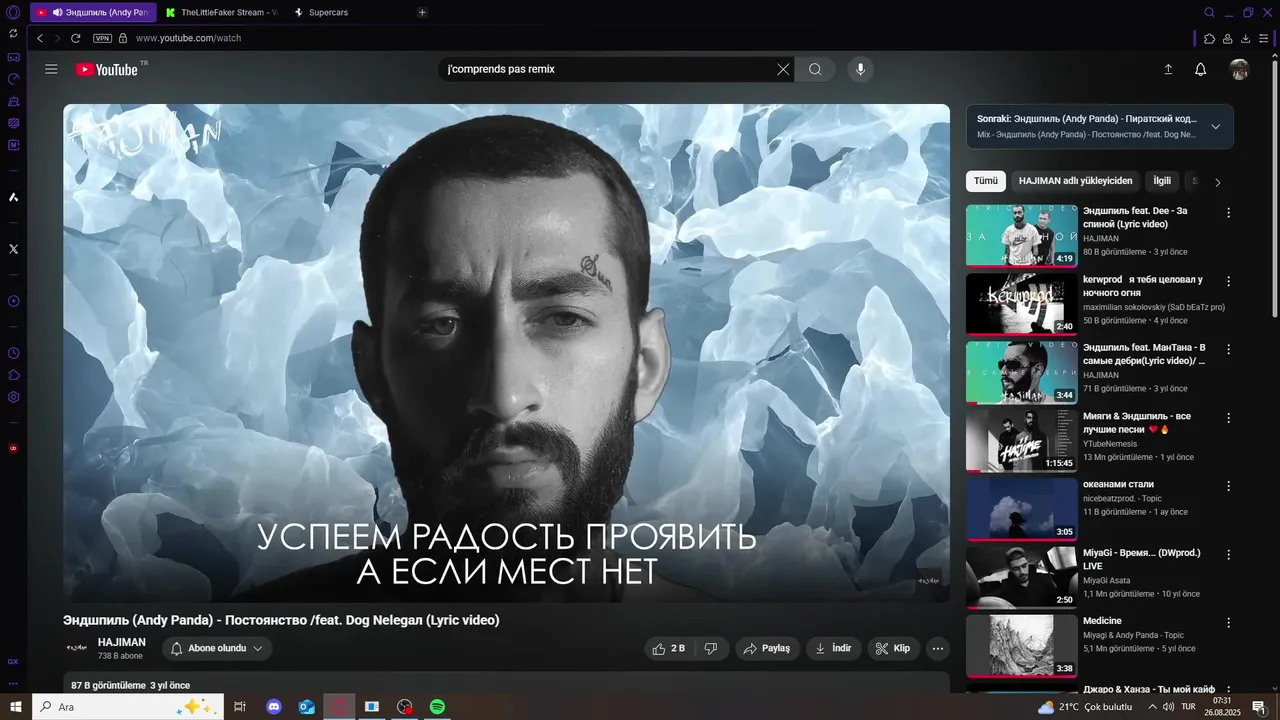The height and width of the screenshot is (720, 1280).
Task: Open the YouTube notifications bell
Action: click(x=1201, y=69)
